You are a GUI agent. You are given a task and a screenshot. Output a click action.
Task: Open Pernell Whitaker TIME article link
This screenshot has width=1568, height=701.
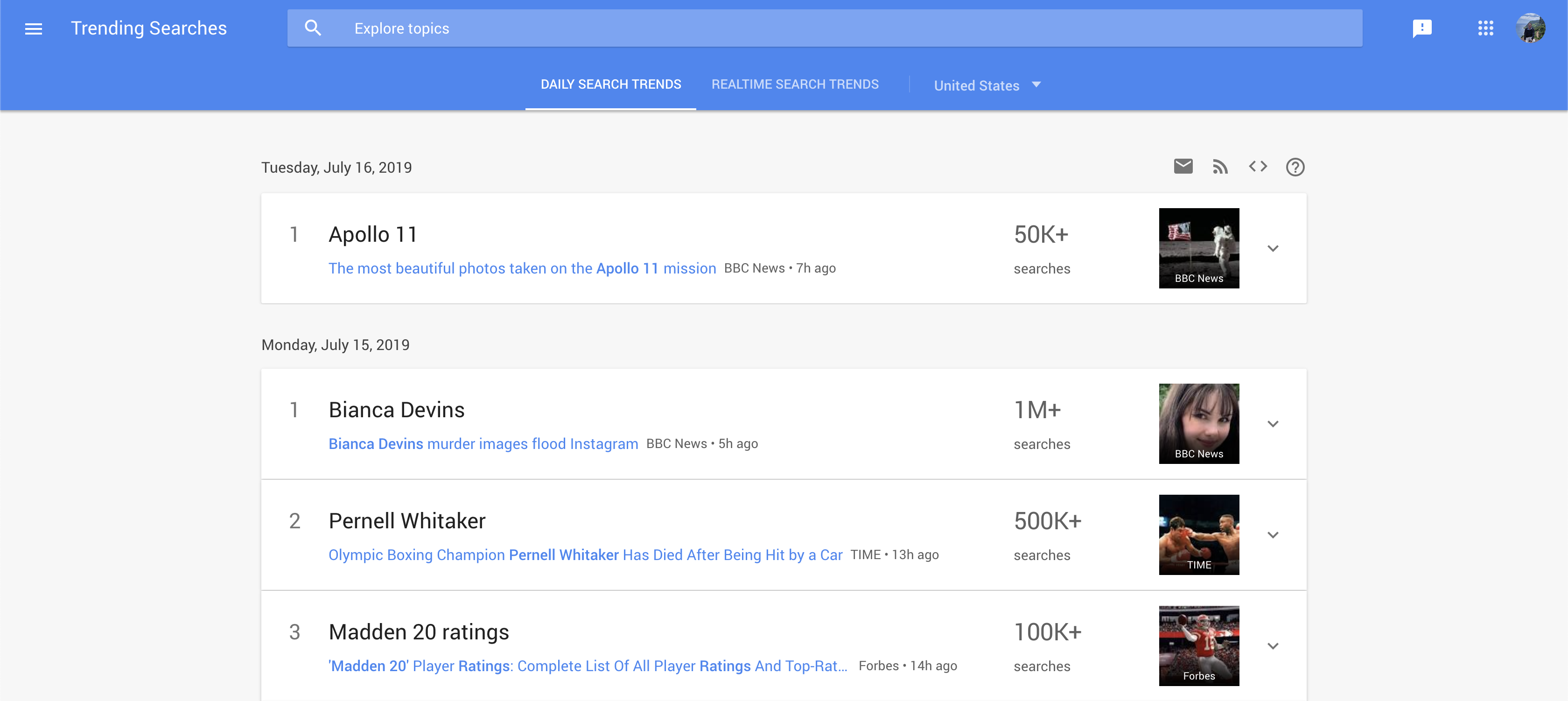[585, 555]
